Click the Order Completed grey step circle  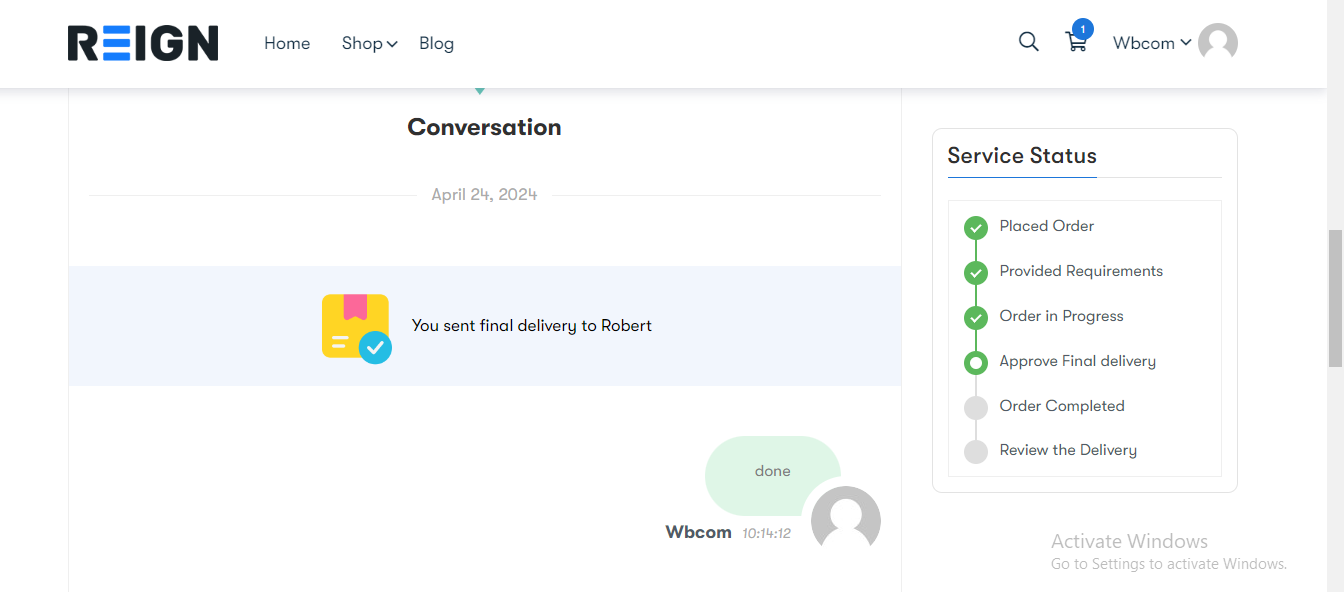(975, 407)
